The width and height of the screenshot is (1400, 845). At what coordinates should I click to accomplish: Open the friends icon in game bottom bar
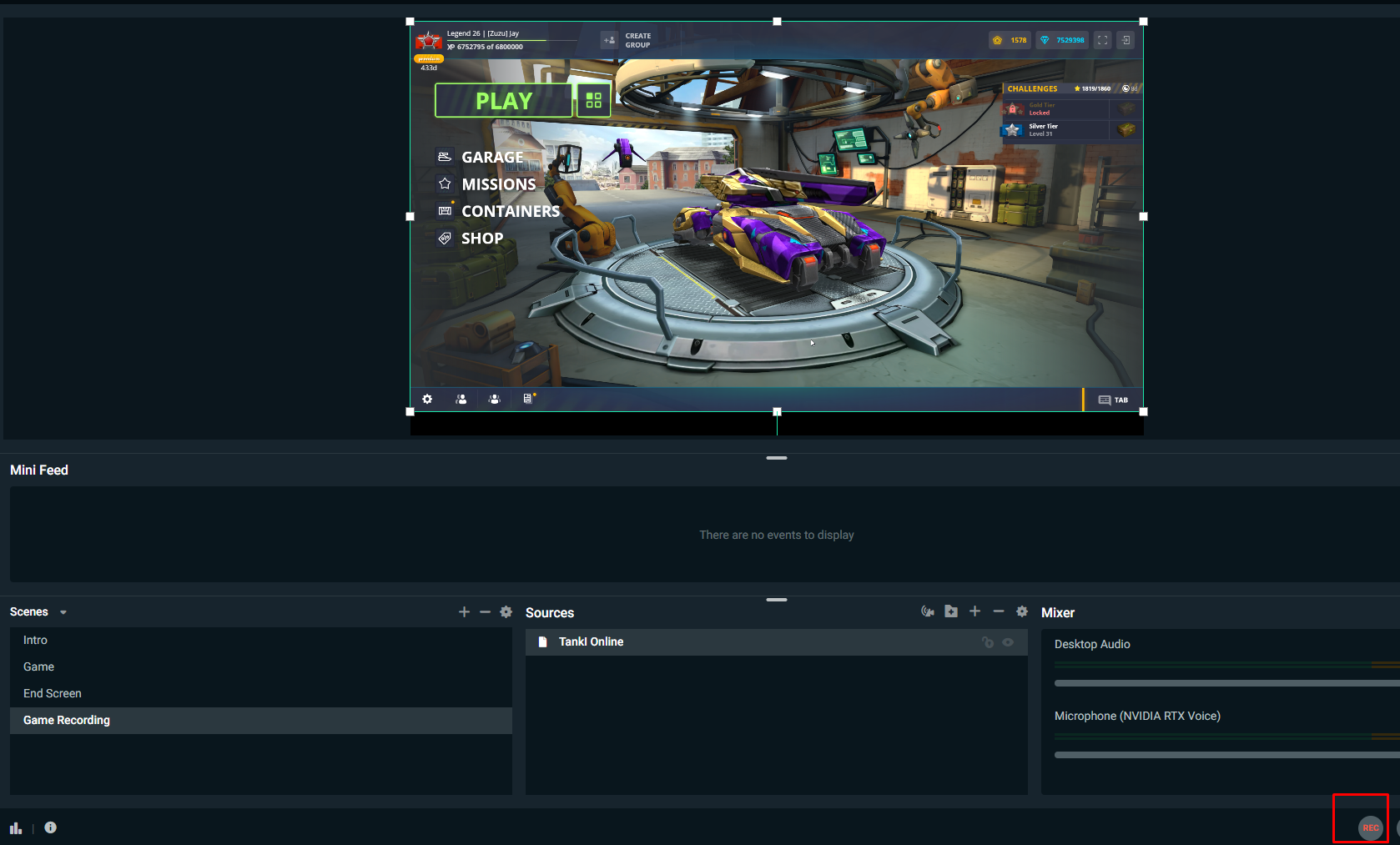click(461, 399)
